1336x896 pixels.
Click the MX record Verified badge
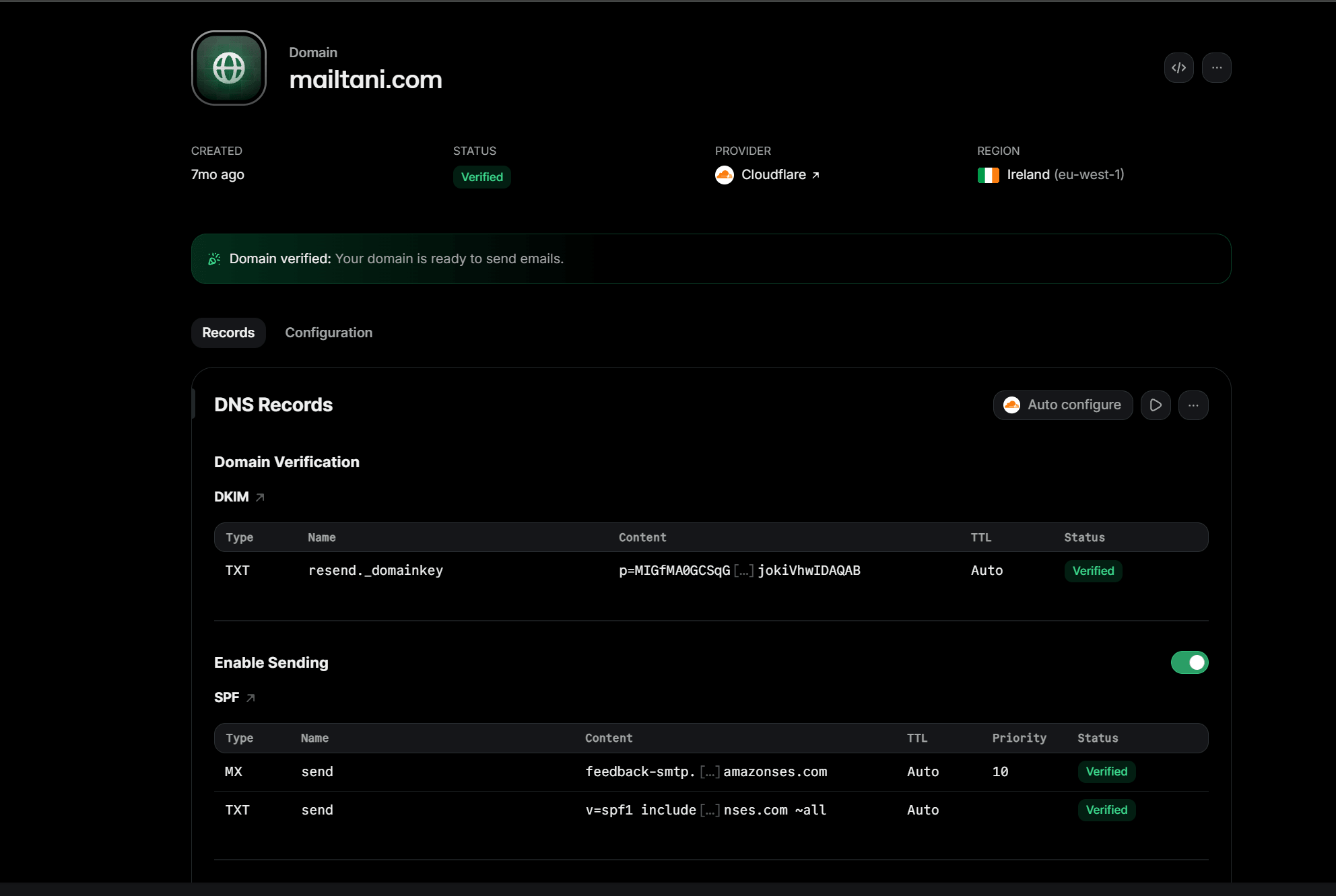pos(1106,771)
